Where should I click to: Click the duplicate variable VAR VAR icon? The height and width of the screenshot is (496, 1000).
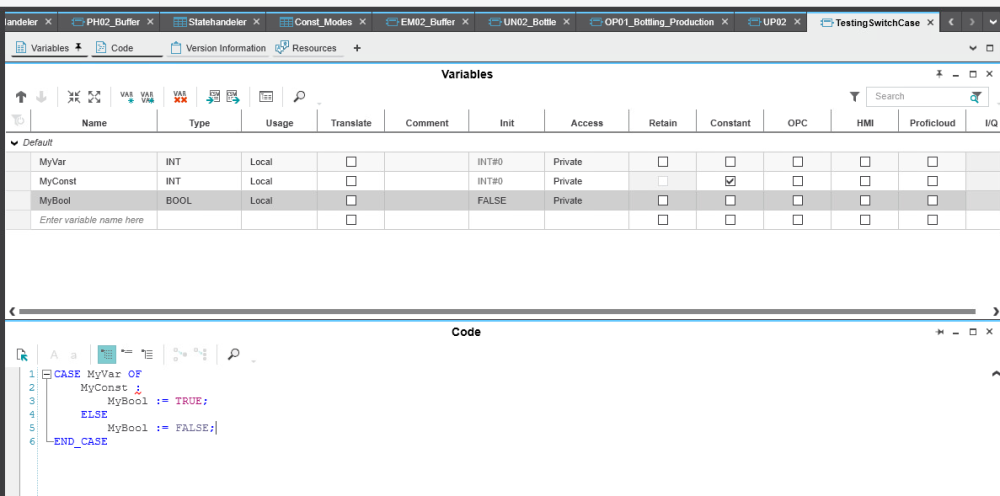tap(147, 97)
